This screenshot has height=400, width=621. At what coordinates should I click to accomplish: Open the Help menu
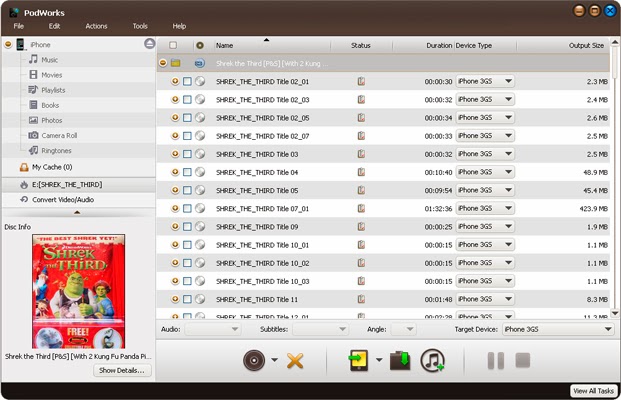pyautogui.click(x=179, y=26)
